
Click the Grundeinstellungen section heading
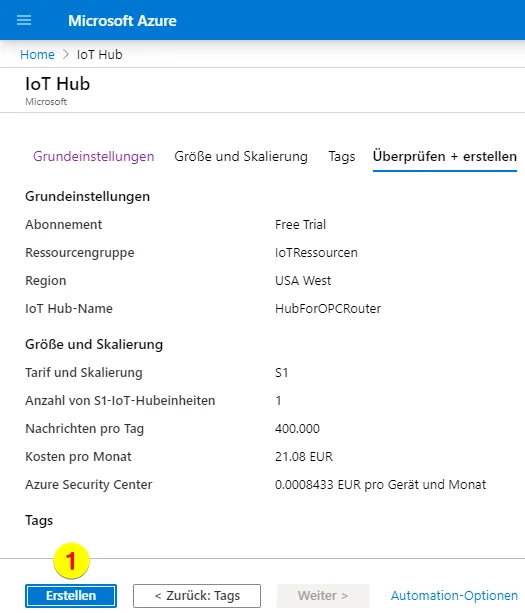click(87, 196)
